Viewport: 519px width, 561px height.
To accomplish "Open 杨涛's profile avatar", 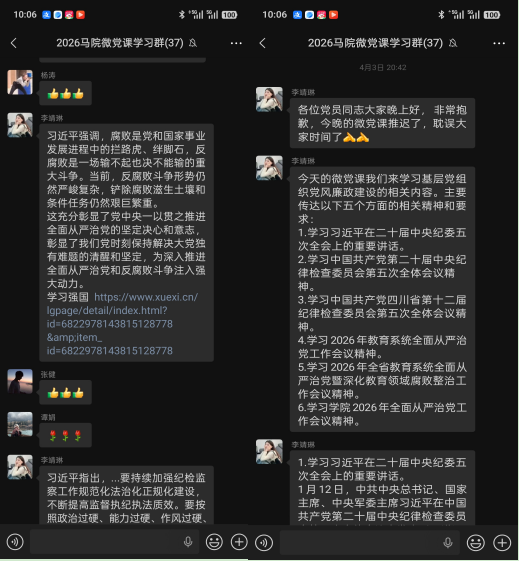I will (20, 82).
